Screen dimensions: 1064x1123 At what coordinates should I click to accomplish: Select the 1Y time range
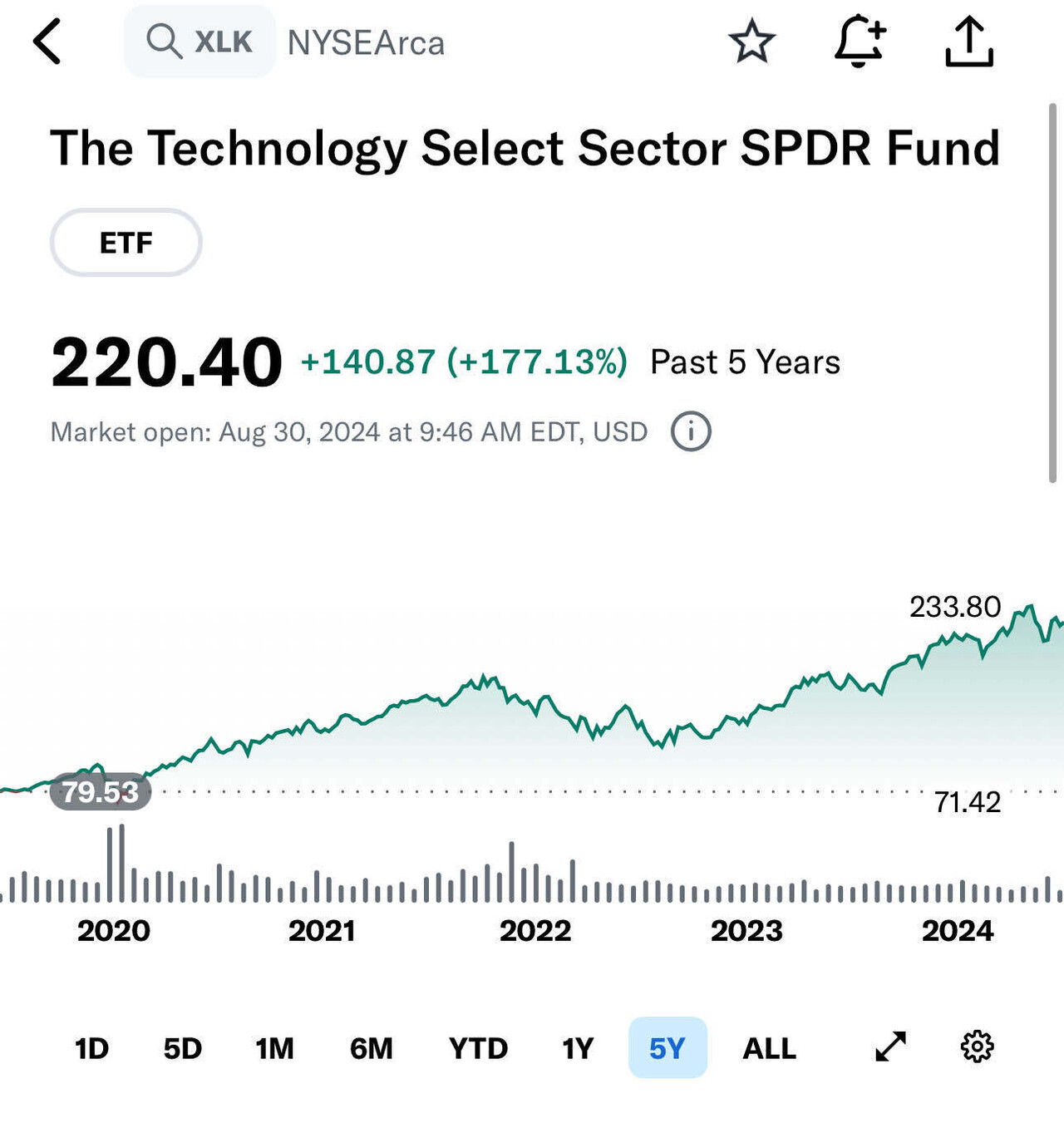578,1048
